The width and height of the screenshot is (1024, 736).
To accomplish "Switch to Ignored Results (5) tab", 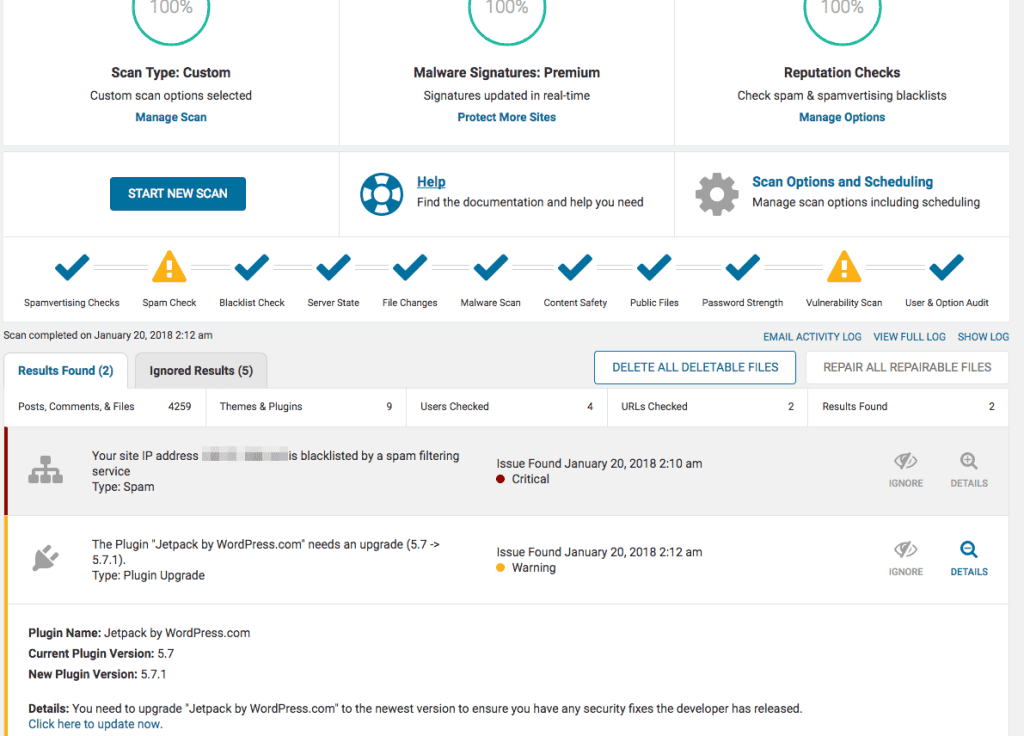I will 201,370.
